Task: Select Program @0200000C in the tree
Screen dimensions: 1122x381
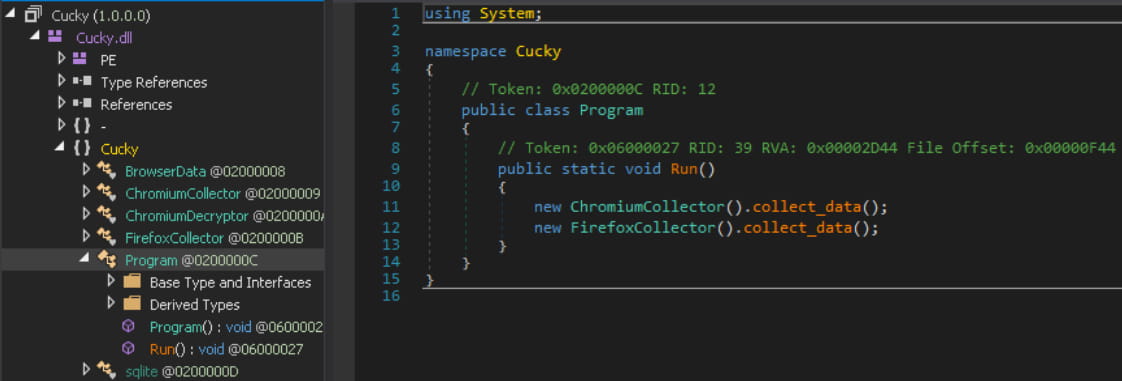Action: click(192, 260)
